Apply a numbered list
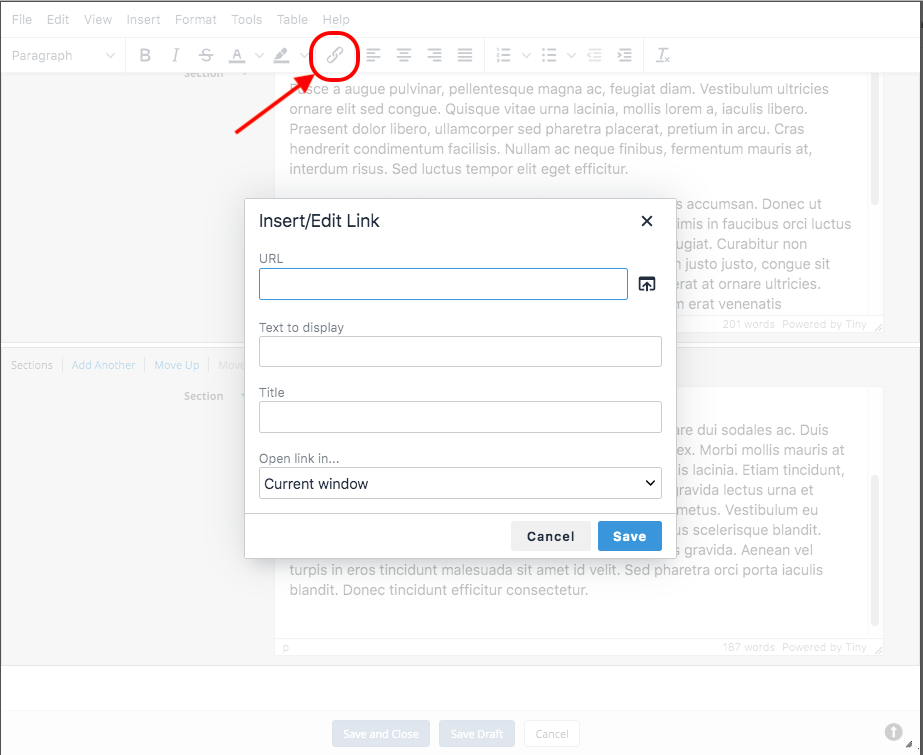This screenshot has width=923, height=755. [505, 55]
